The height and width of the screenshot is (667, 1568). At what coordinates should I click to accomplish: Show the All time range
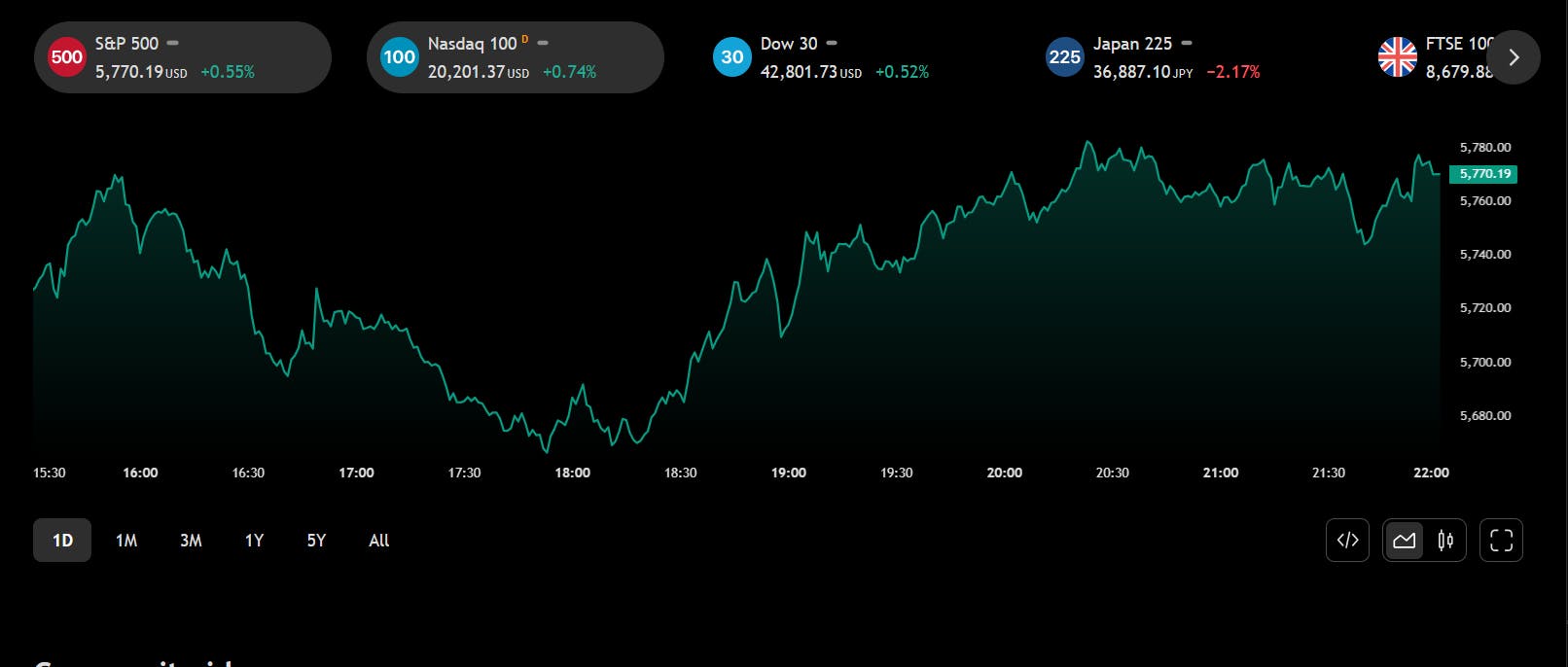(x=379, y=541)
